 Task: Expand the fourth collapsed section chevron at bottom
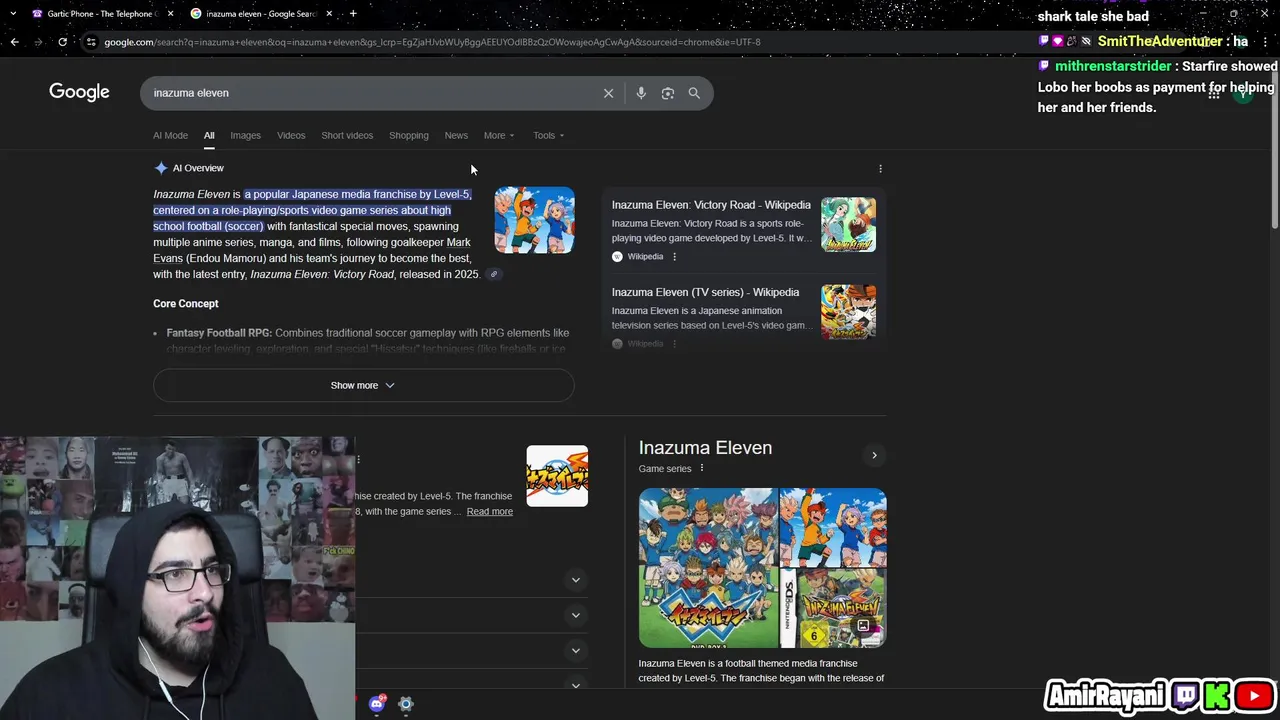(x=575, y=685)
